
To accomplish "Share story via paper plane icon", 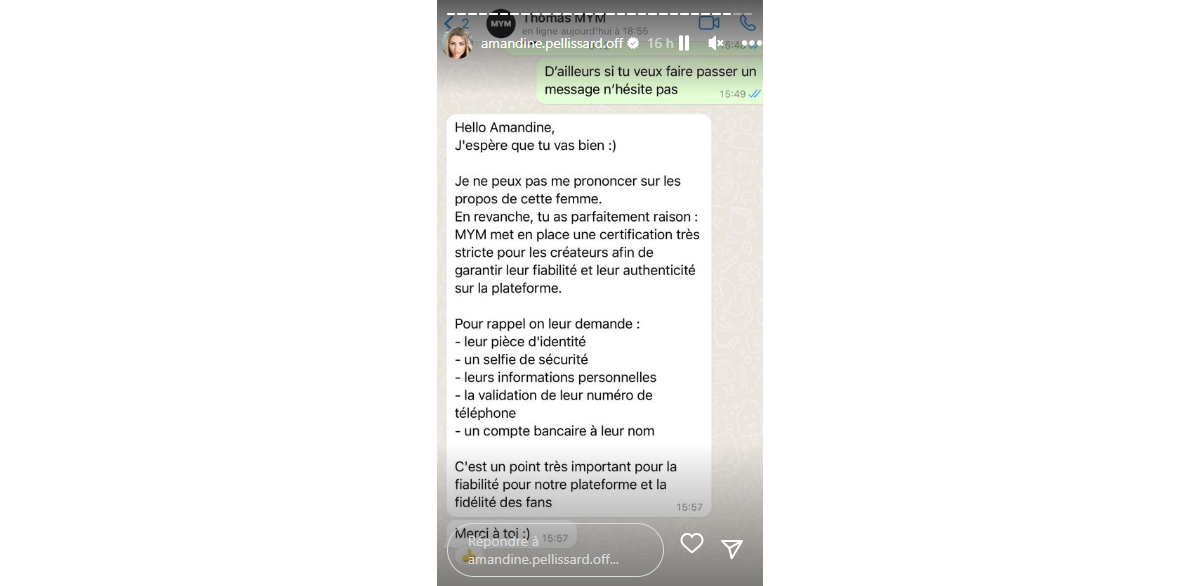I will pos(732,548).
